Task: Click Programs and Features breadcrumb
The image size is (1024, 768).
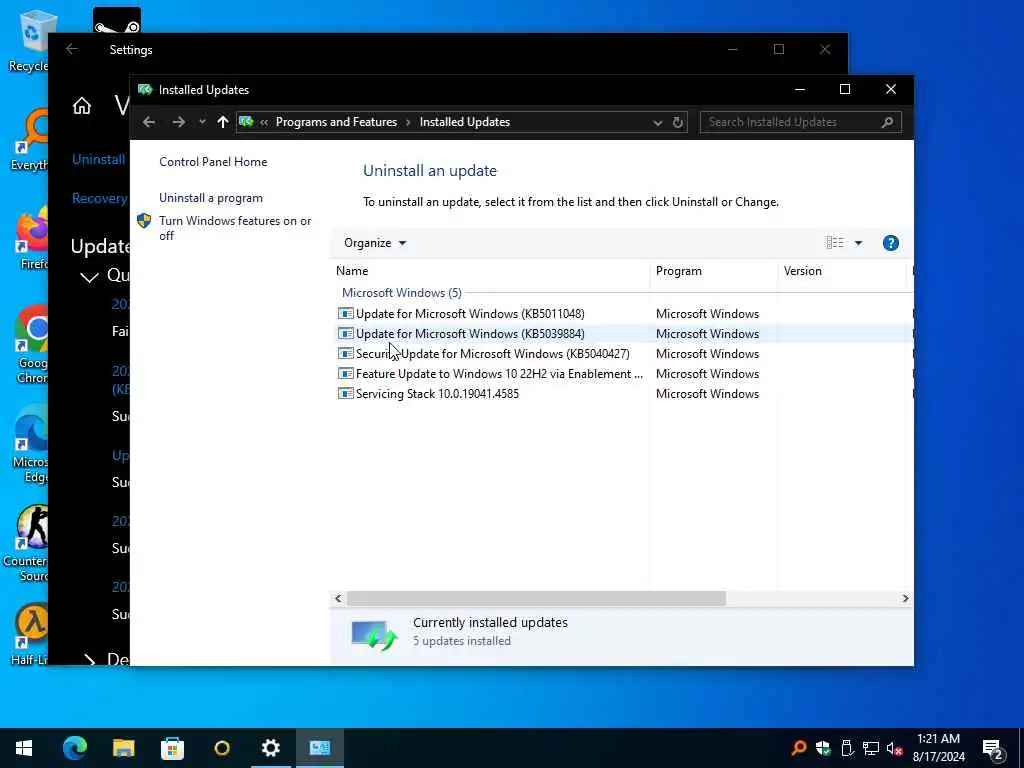Action: coord(336,122)
